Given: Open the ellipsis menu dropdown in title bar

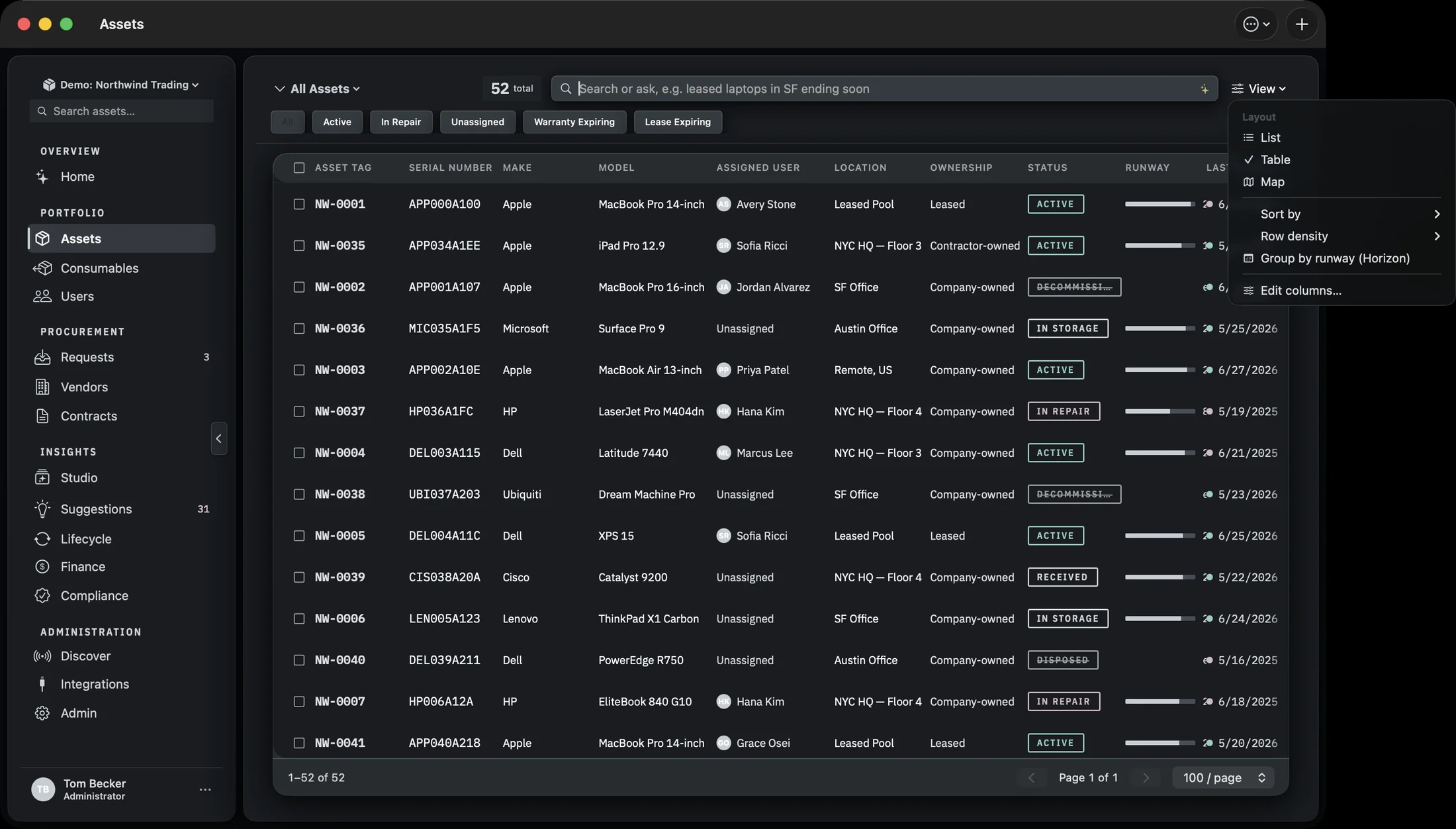Looking at the screenshot, I should pyautogui.click(x=1255, y=24).
